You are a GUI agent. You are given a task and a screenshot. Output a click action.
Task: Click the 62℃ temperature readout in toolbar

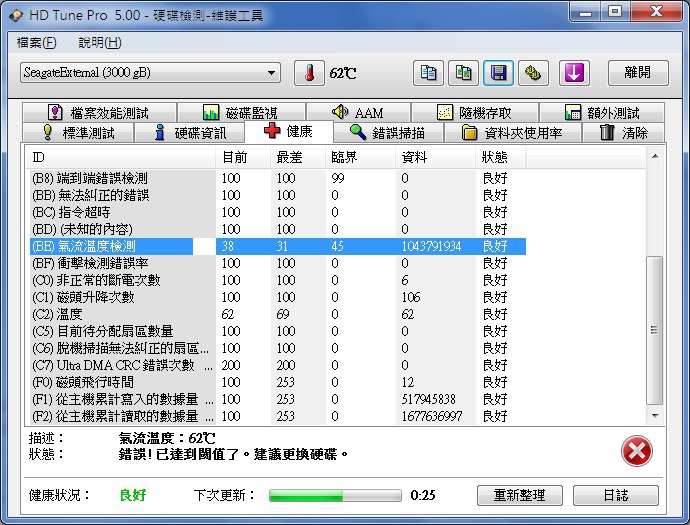pos(343,73)
